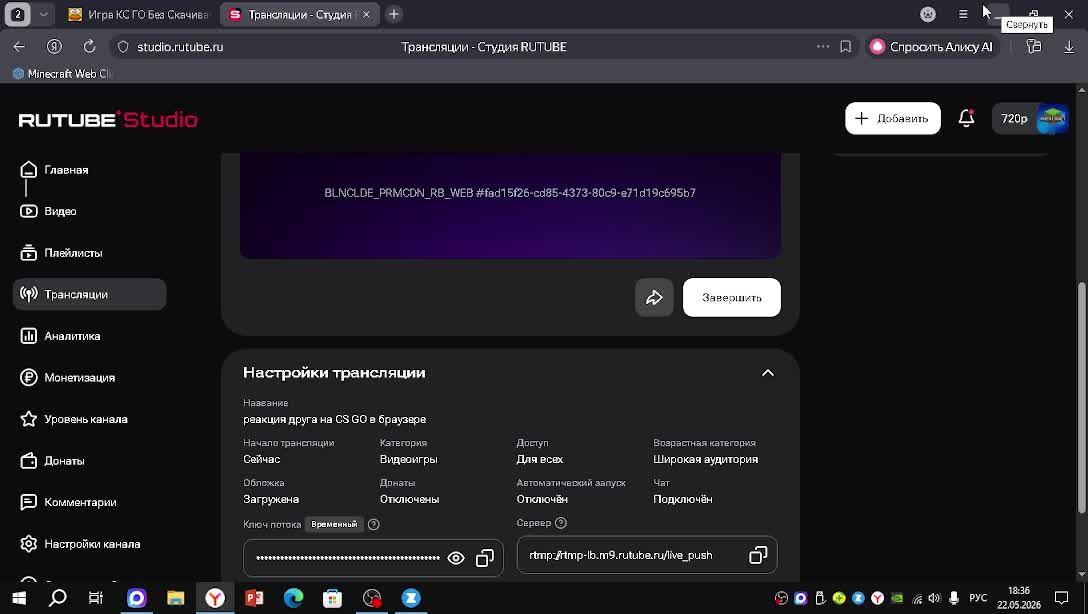Open the page options ellipsis menu

click(822, 46)
